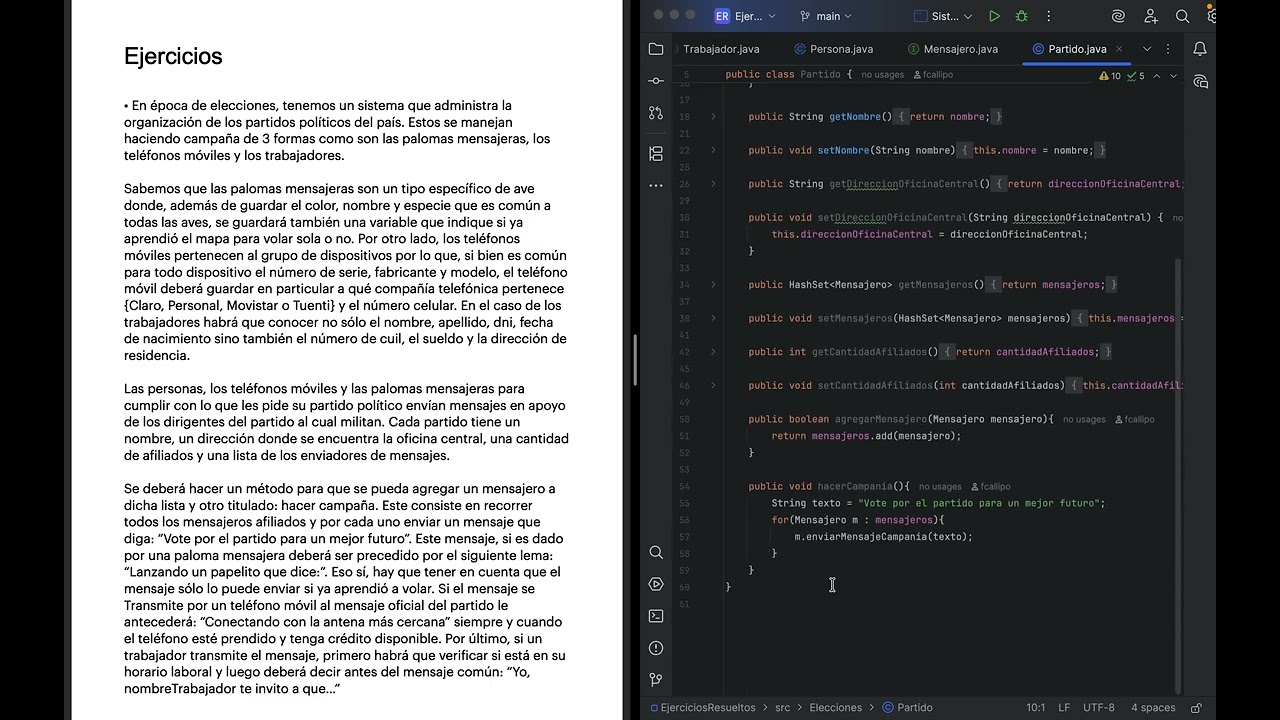Click EjerciciosResueltos in the breadcrumb bar
Screen dimensions: 1280x720
(x=702, y=707)
